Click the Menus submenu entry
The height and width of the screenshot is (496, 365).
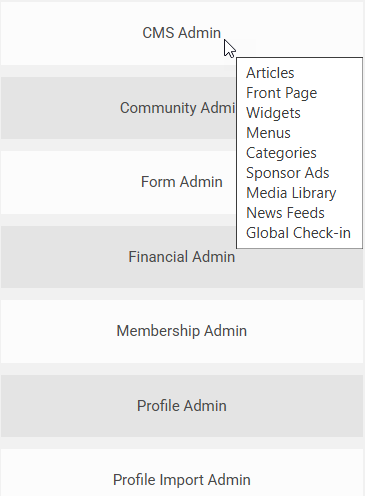pyautogui.click(x=268, y=133)
